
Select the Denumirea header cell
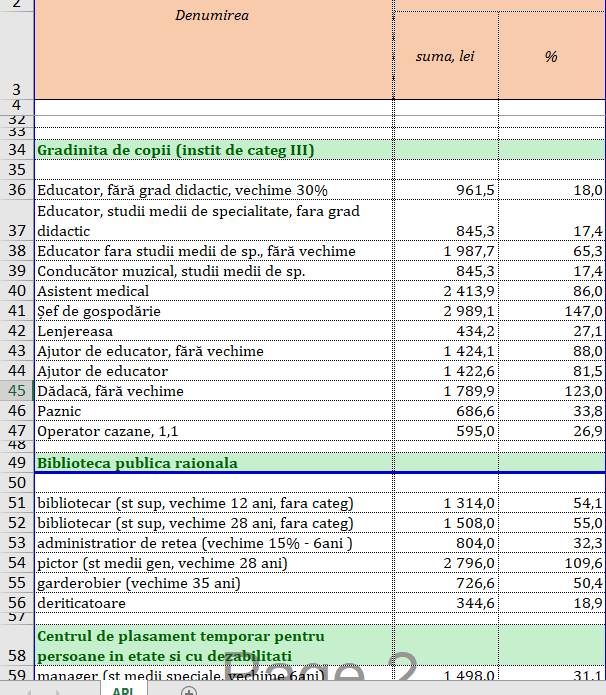point(213,50)
